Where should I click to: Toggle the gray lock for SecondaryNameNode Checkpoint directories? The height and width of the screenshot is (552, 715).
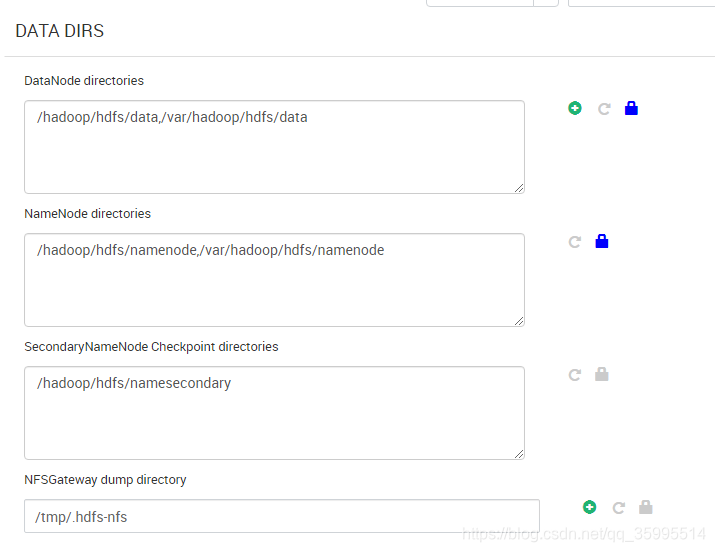pos(602,374)
